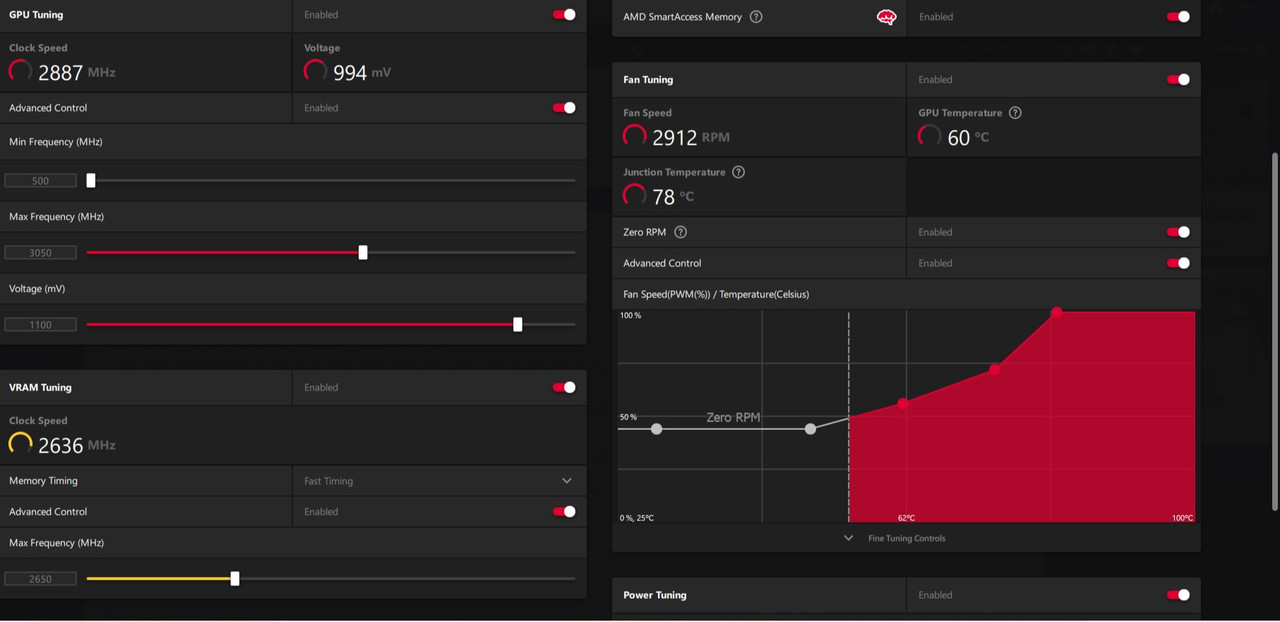Click the Fast Timing value text
The width and height of the screenshot is (1280, 622).
tap(329, 481)
